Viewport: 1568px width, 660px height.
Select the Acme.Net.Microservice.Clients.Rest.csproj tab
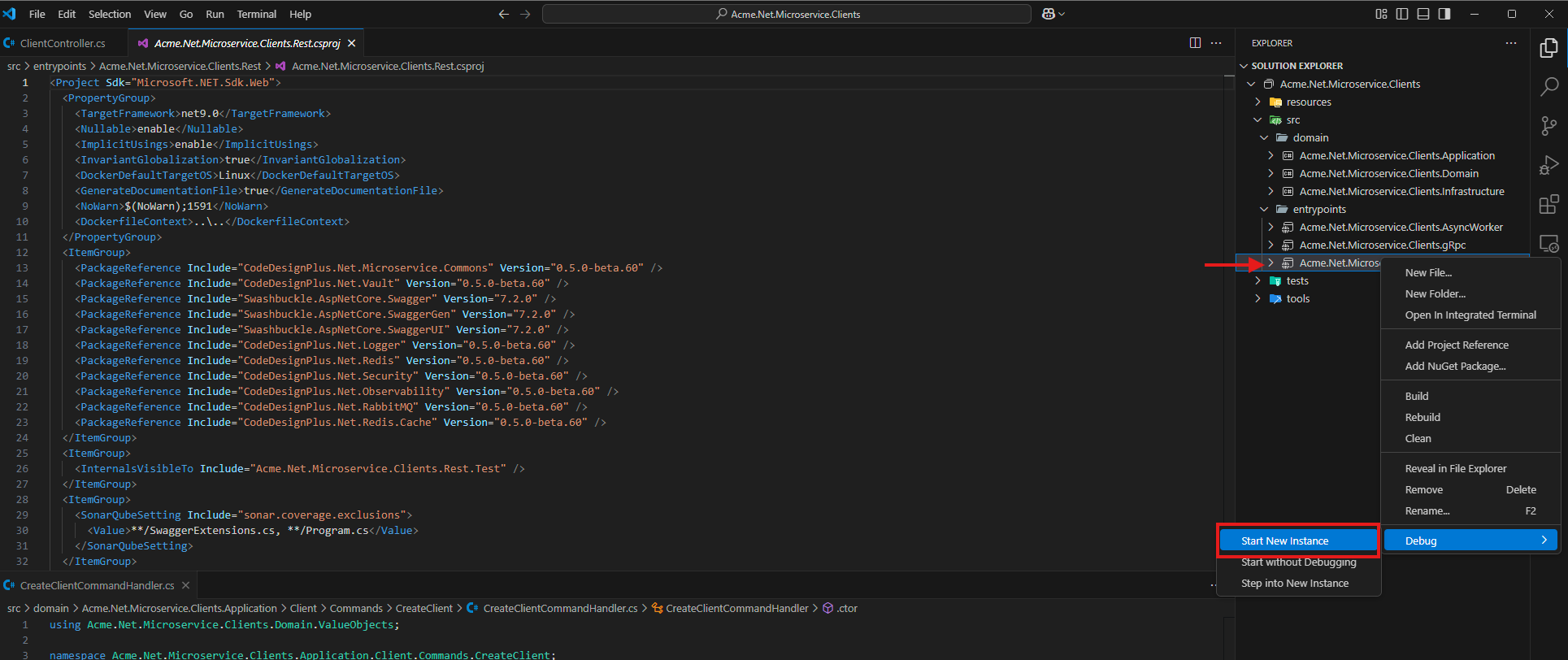[x=246, y=43]
